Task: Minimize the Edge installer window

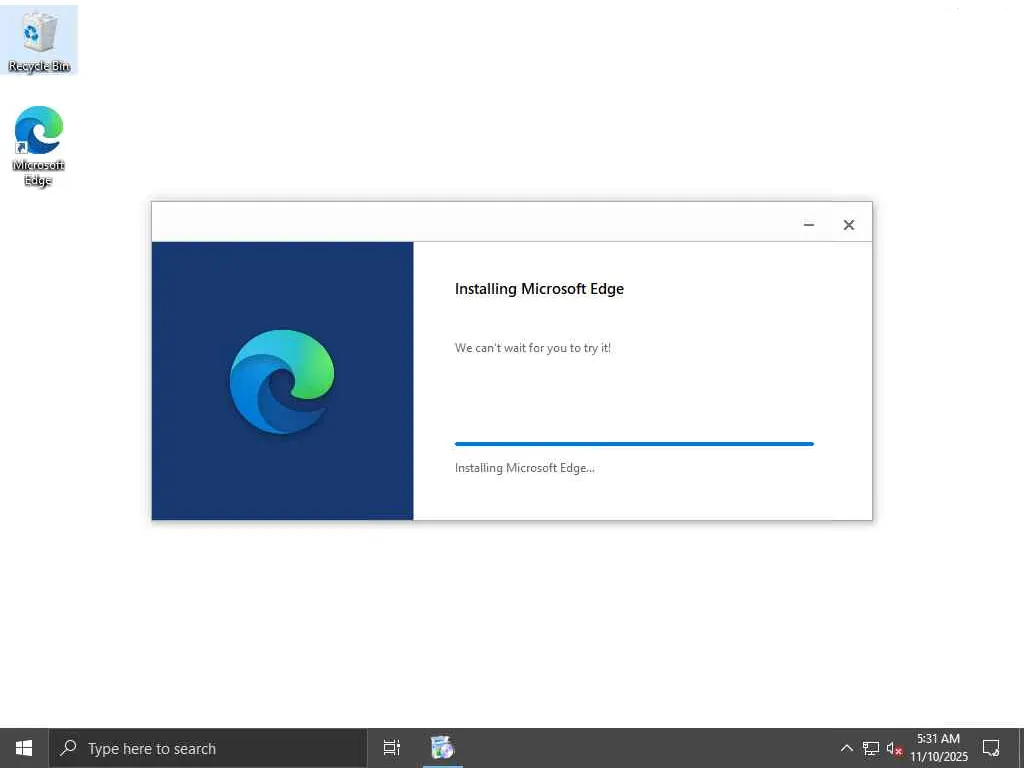Action: [x=808, y=225]
